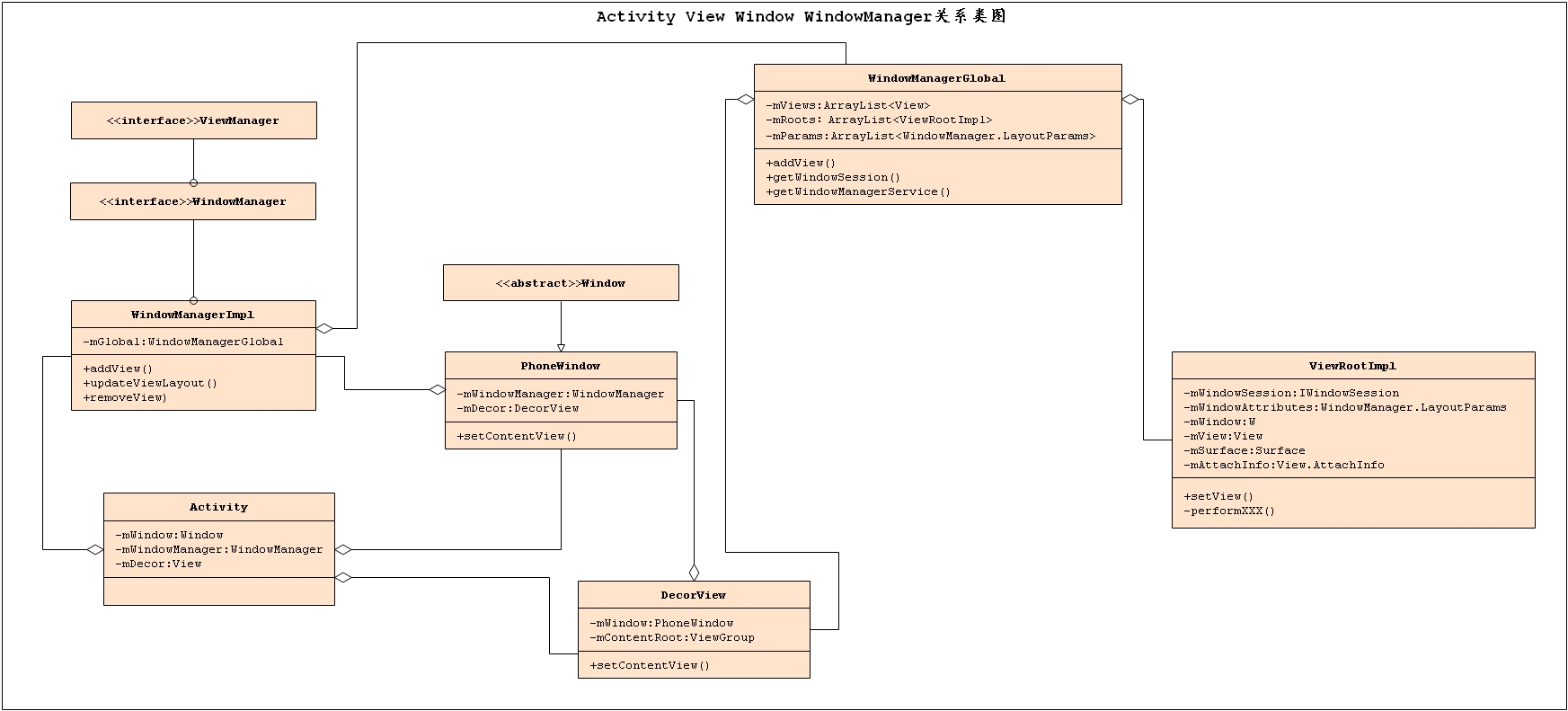Click the WindowManagerImpl class title
1568x711 pixels.
click(x=193, y=315)
